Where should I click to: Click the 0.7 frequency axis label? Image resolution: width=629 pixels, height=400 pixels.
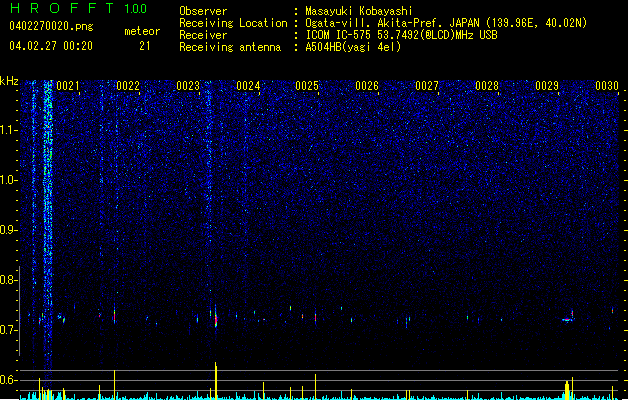tap(8, 330)
